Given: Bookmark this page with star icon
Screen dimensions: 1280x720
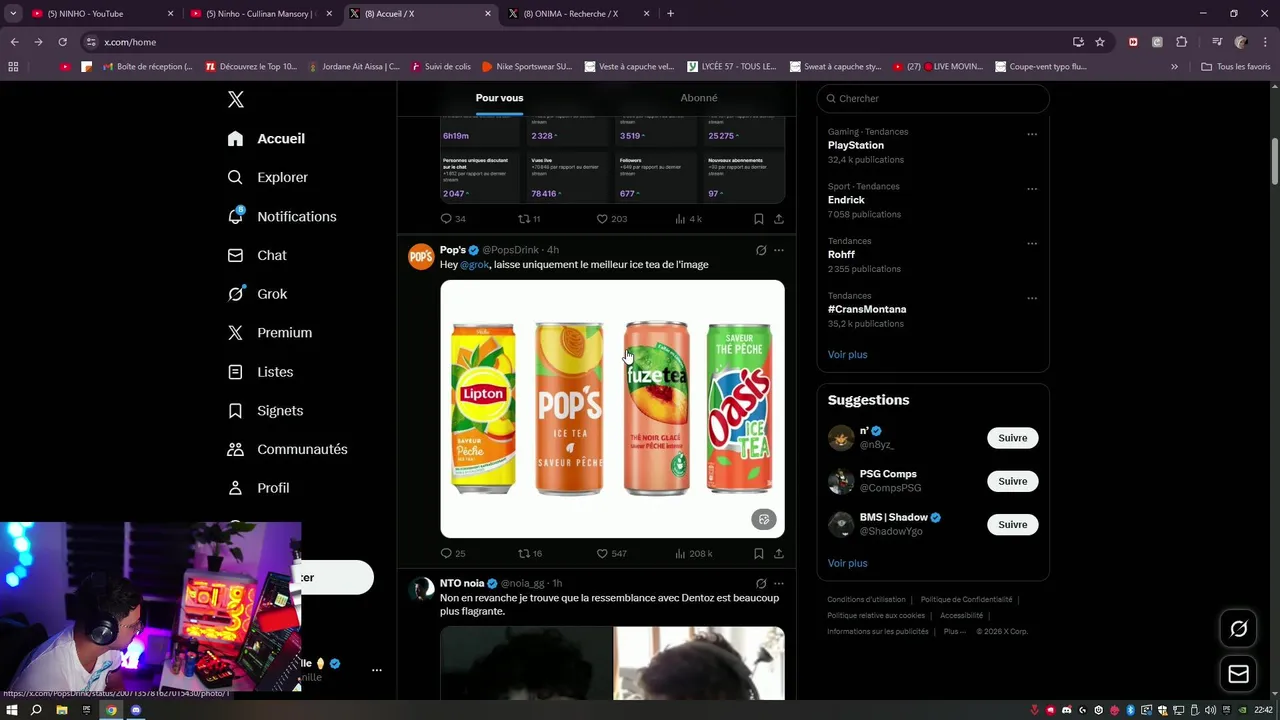Looking at the screenshot, I should pyautogui.click(x=1100, y=42).
